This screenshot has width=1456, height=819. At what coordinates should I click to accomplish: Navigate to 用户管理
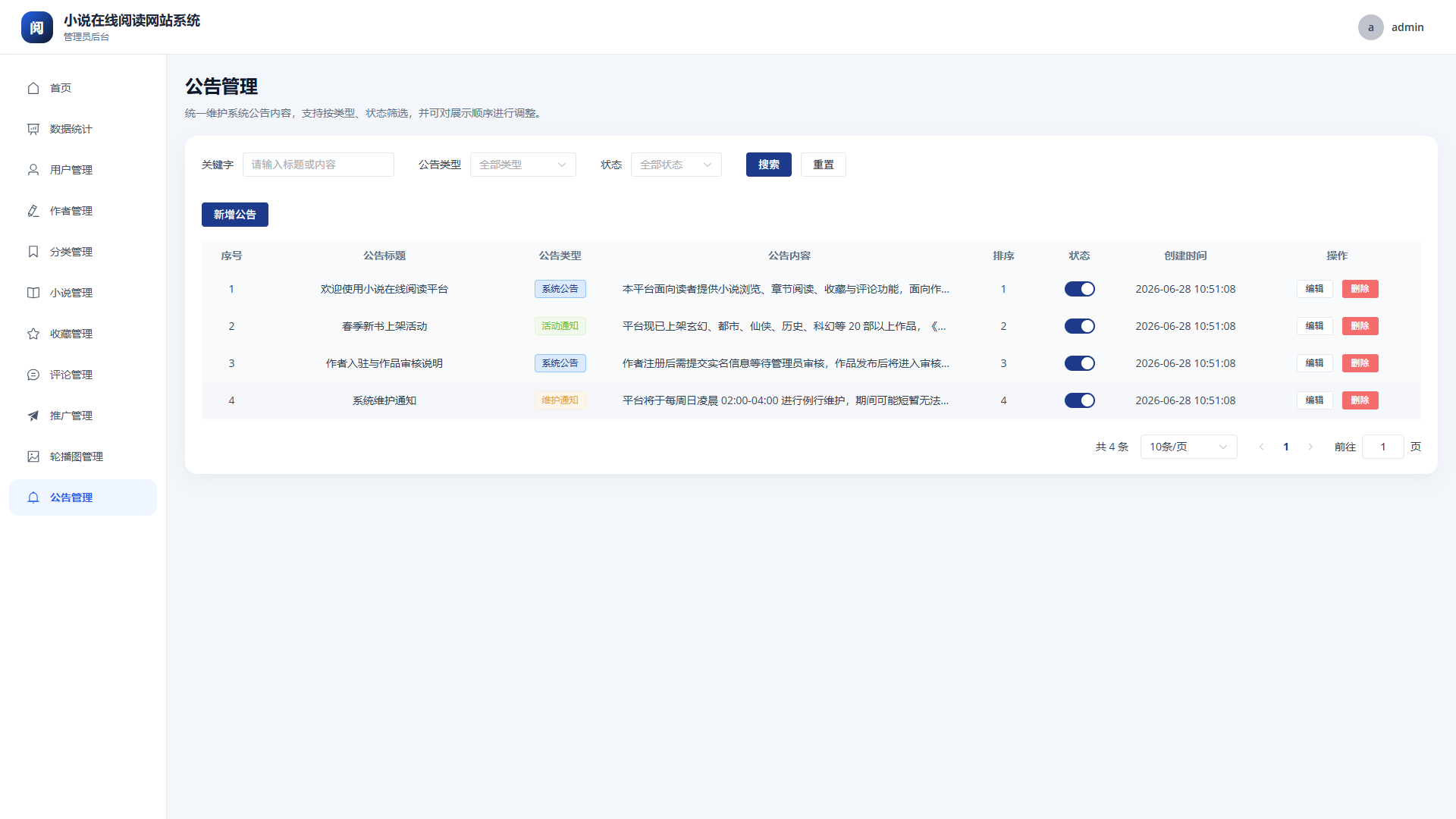(x=83, y=170)
